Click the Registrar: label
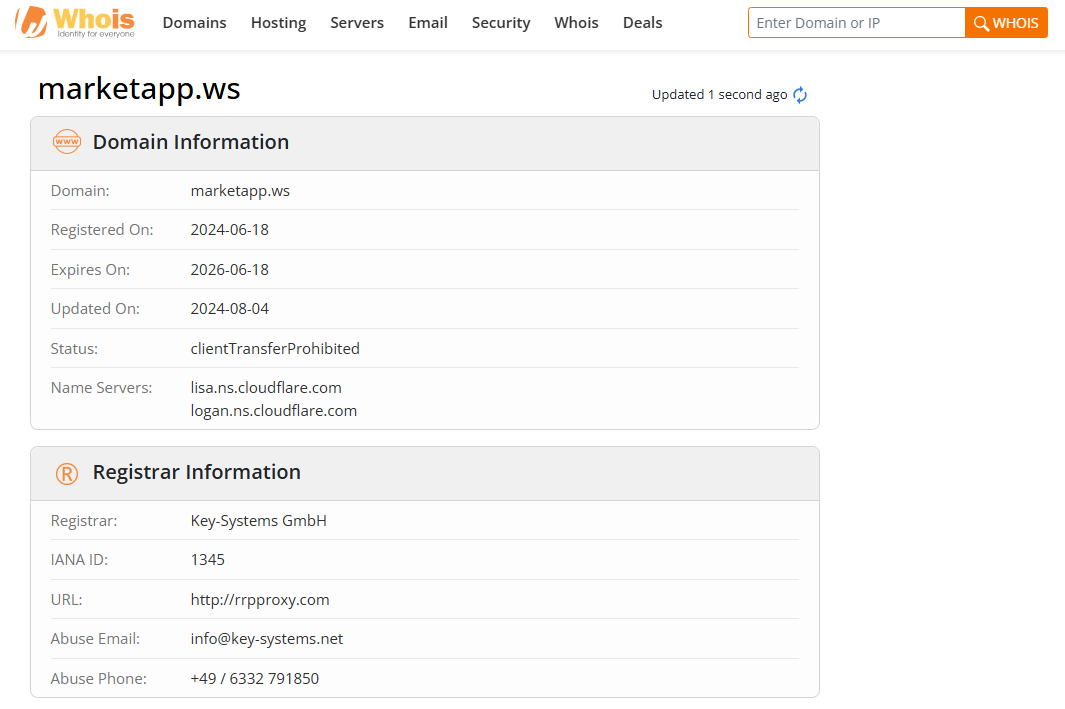Viewport: 1065px width, 709px height. pyautogui.click(x=84, y=521)
